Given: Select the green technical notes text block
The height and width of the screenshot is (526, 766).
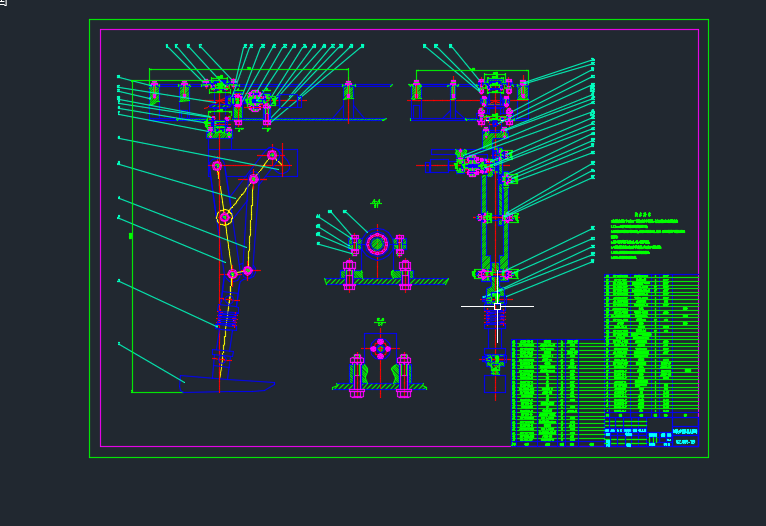Looking at the screenshot, I should [648, 236].
